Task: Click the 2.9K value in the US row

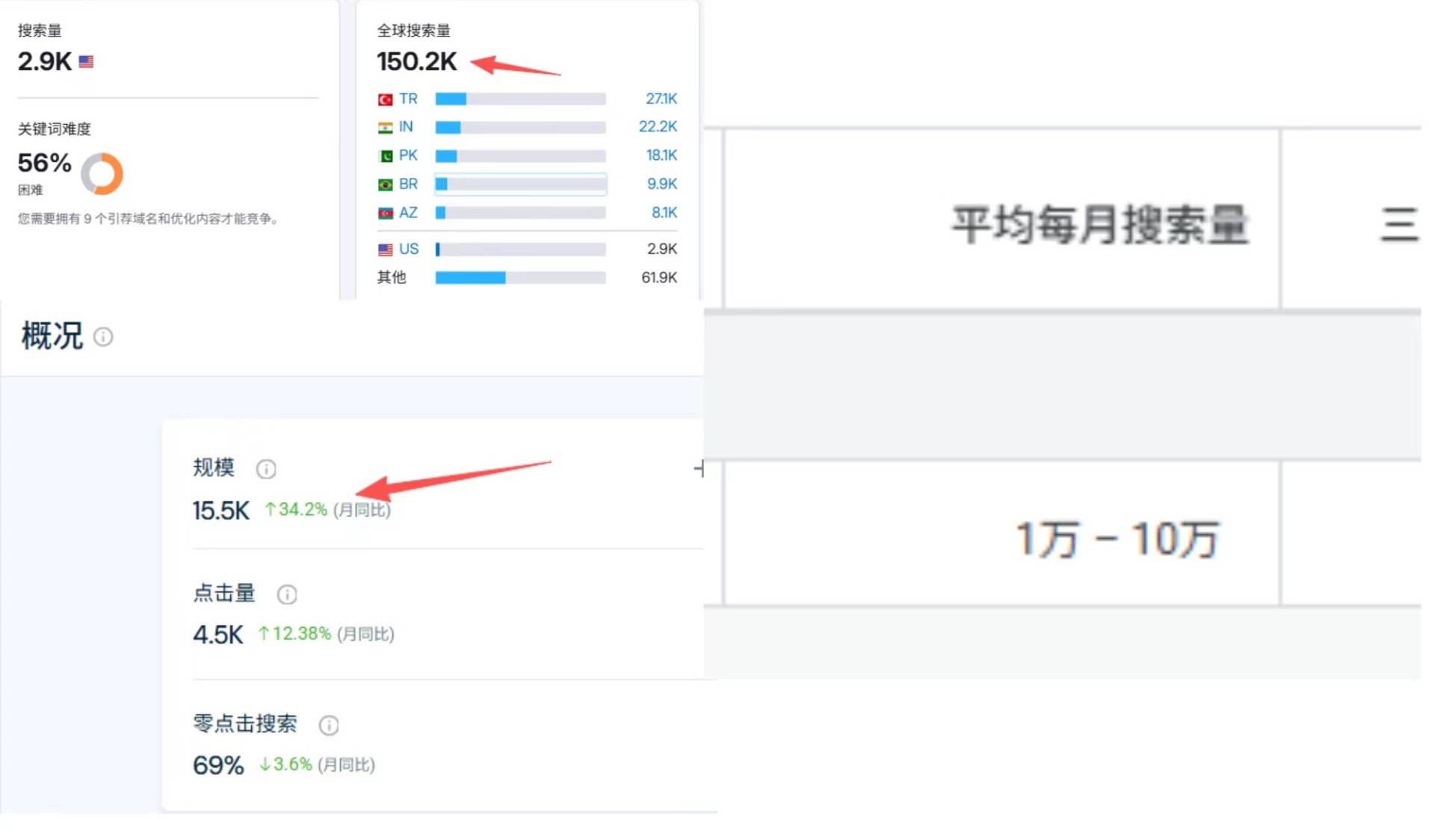Action: 662,249
